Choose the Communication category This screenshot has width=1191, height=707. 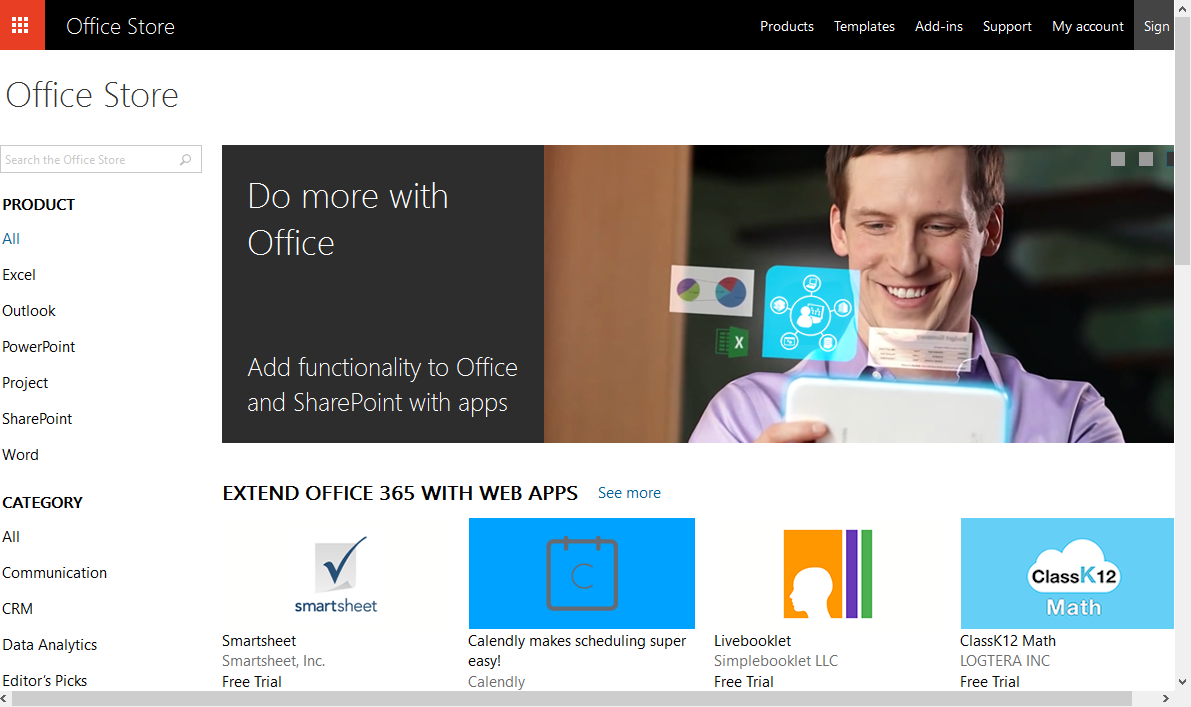click(x=55, y=573)
